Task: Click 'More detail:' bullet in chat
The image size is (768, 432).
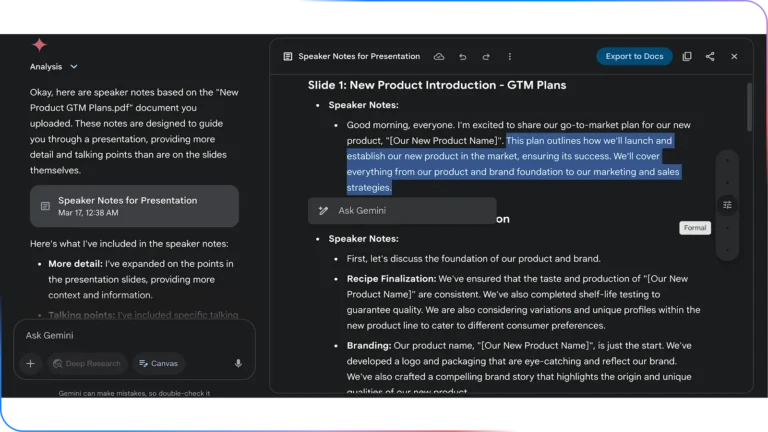Action: (x=75, y=264)
